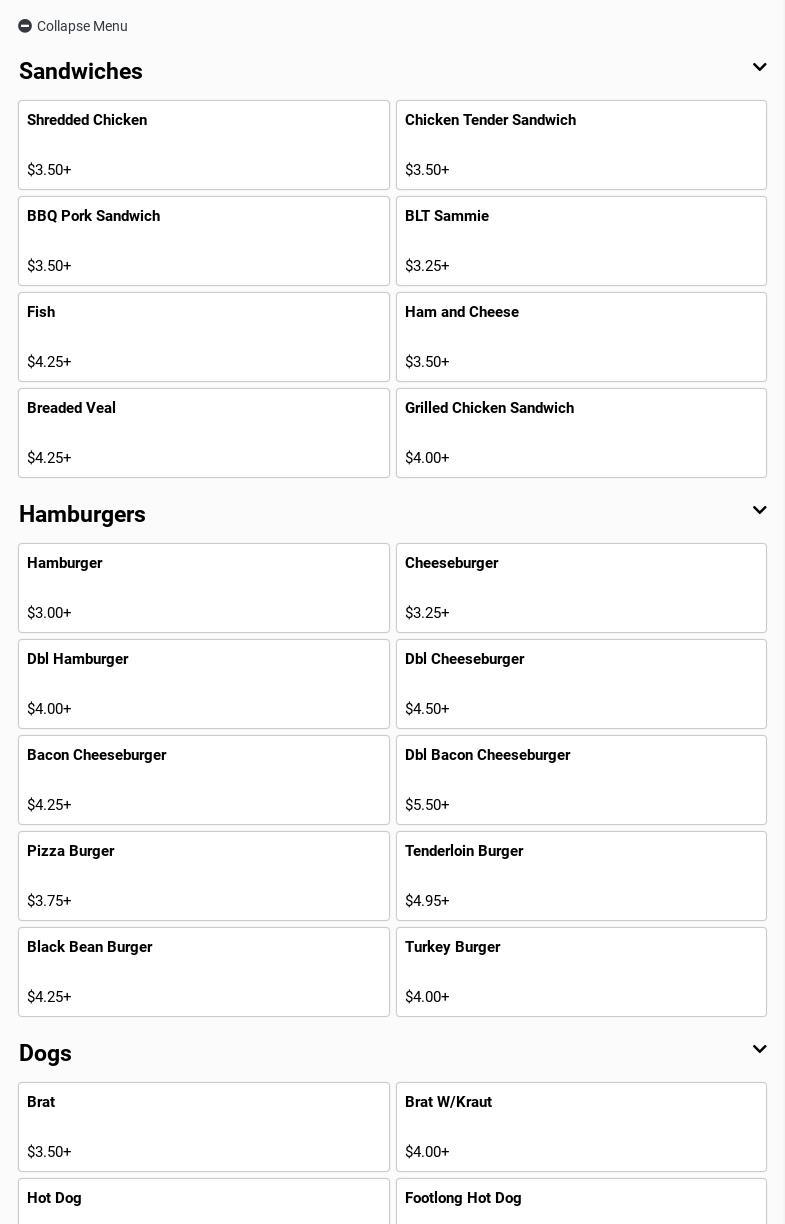Select the Tenderloin Burger item
785x1224 pixels.
[x=581, y=876]
